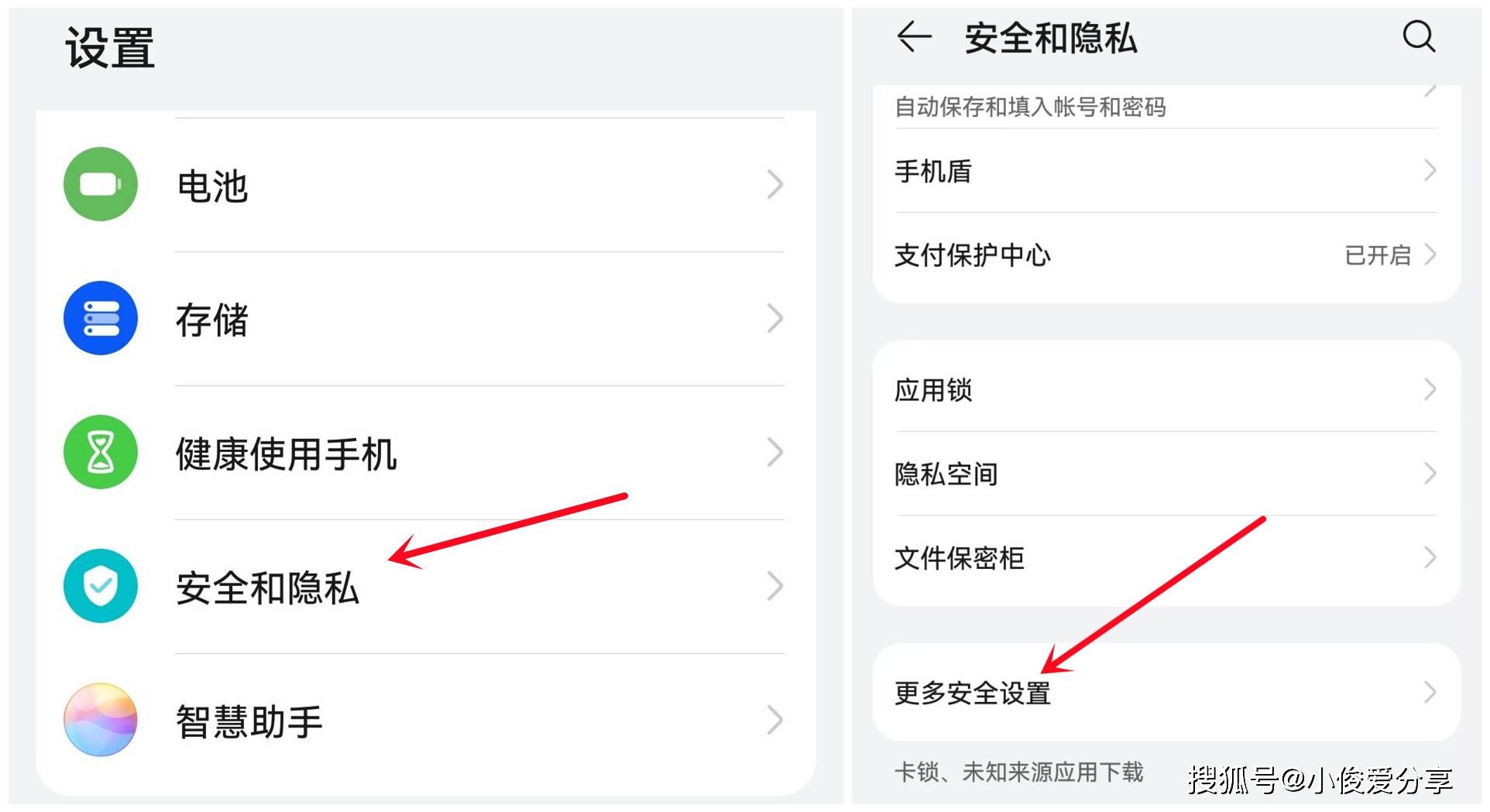Screen dimensions: 1490x812
Task: Click the search magnifier icon
Action: [x=1419, y=36]
